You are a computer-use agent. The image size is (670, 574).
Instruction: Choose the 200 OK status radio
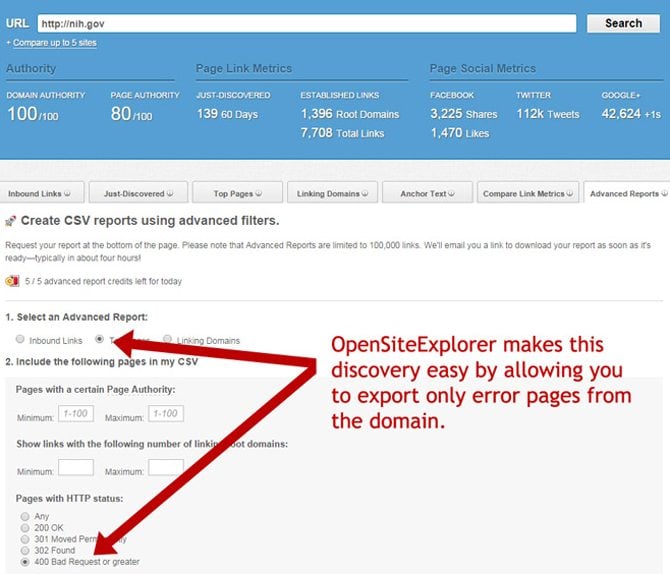[x=25, y=528]
